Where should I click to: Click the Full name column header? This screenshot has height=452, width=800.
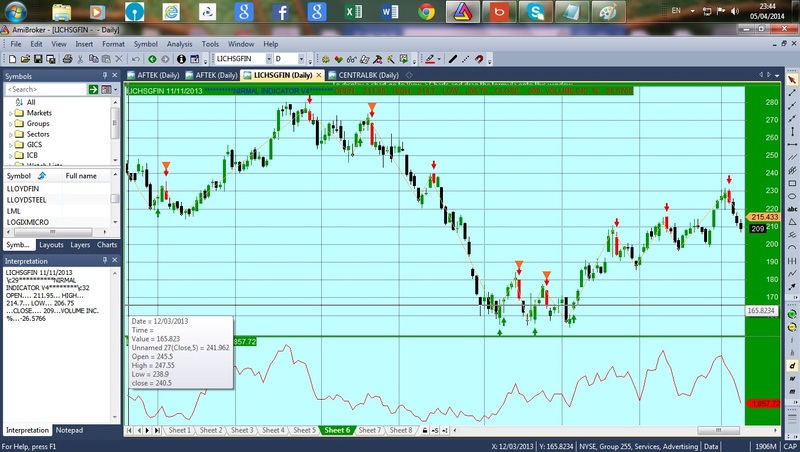click(81, 175)
